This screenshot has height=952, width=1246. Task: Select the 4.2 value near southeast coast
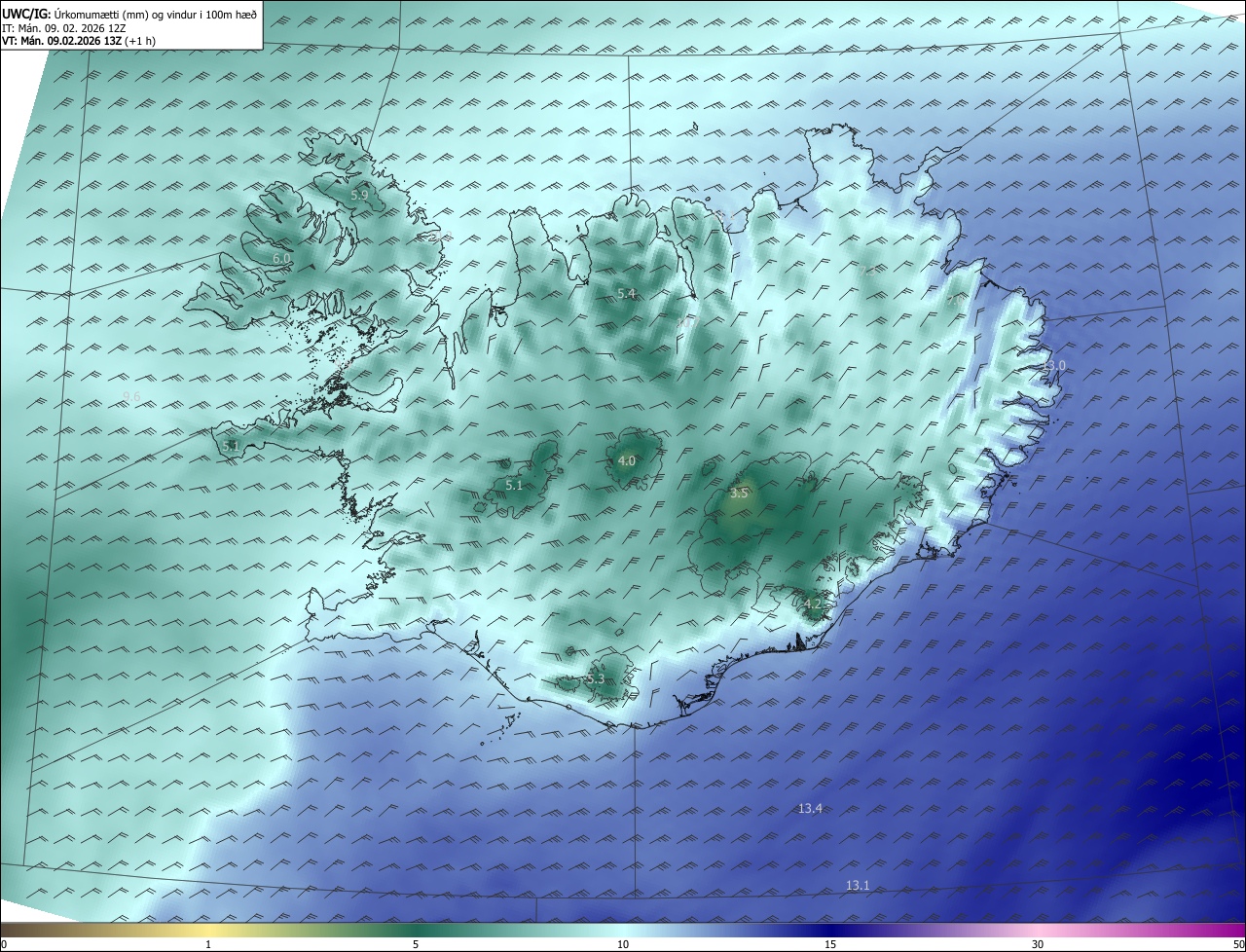click(x=813, y=604)
